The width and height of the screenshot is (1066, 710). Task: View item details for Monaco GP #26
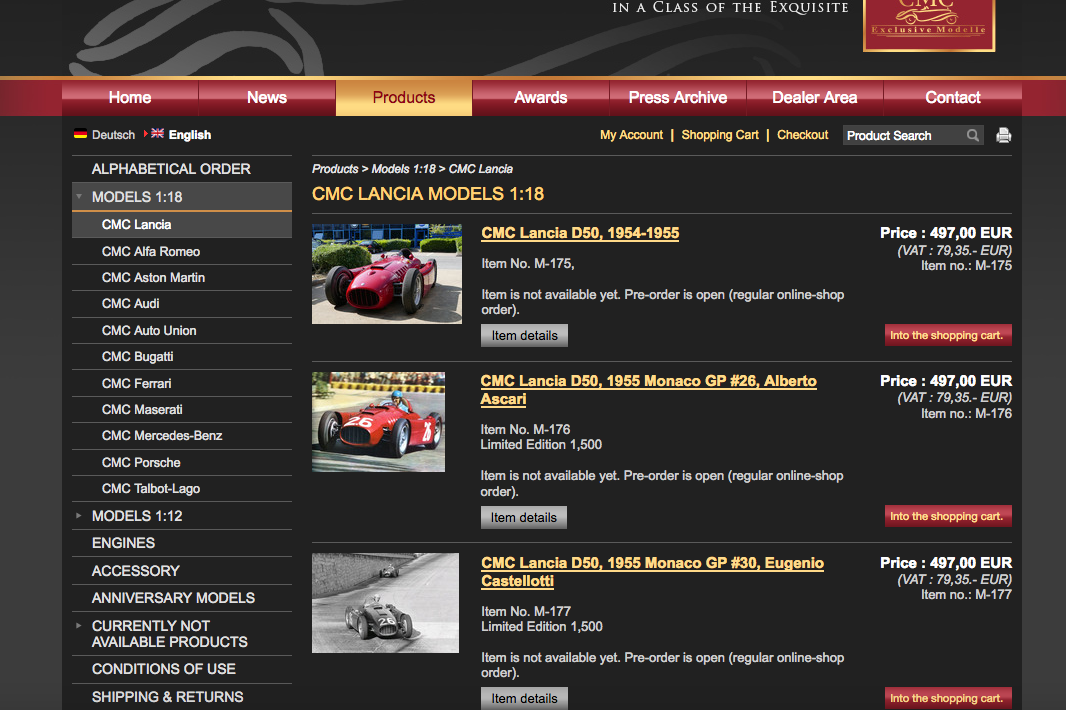coord(523,517)
